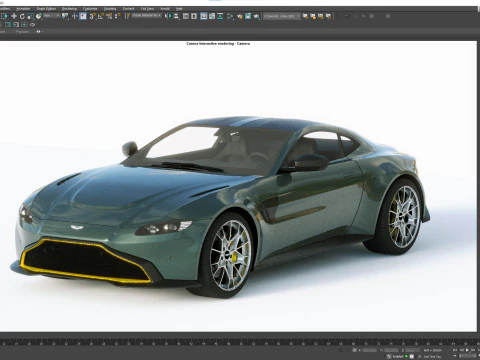Screen dimensions: 480x360
Task: Click the X coordinate input field
Action: (369, 350)
